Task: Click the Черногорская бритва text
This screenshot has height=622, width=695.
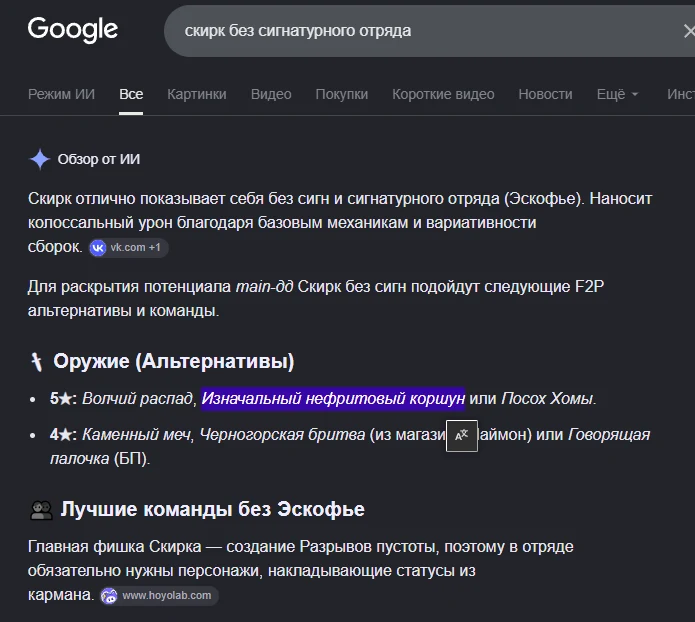Action: pos(282,434)
